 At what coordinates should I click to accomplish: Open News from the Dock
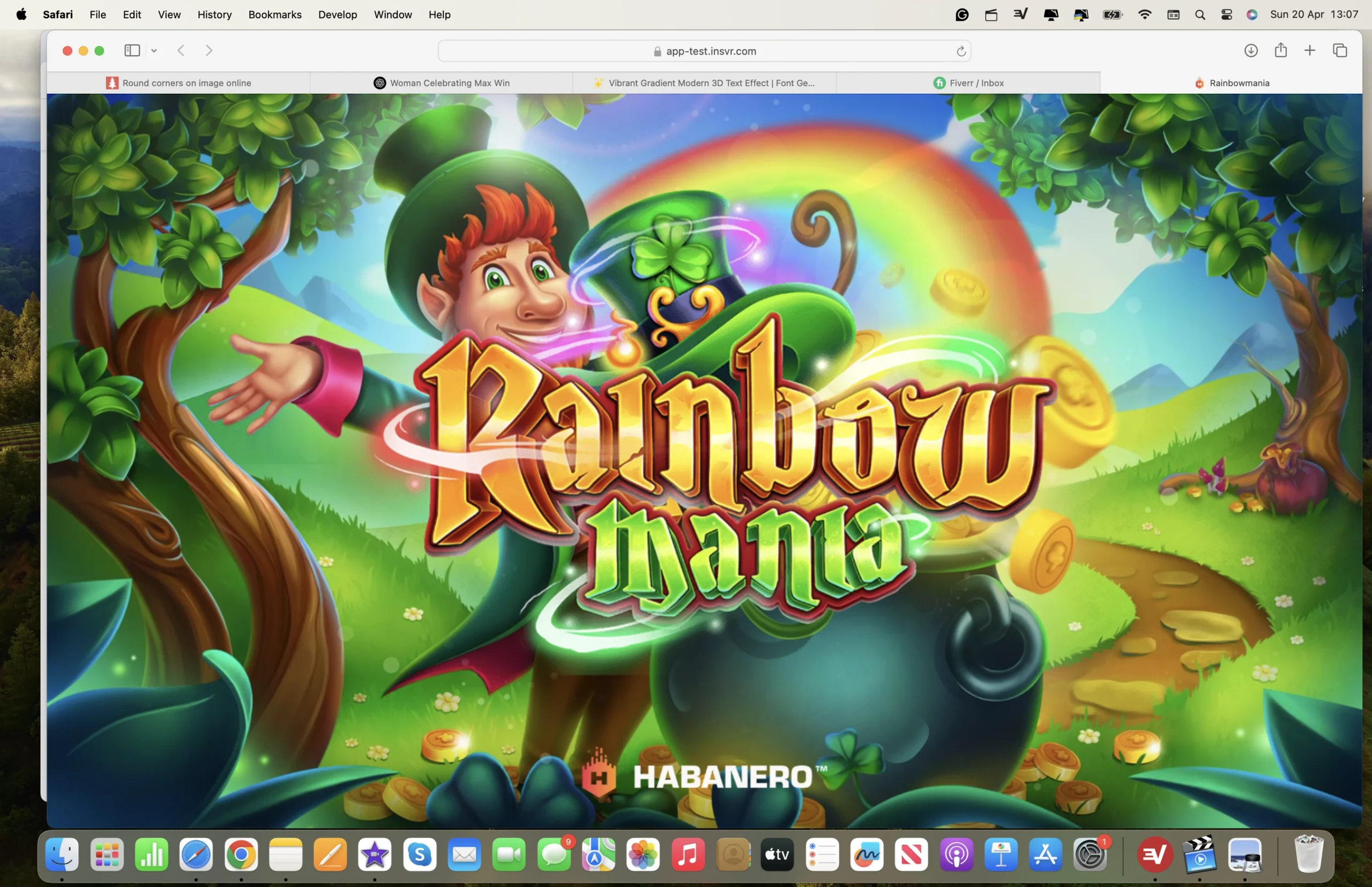pos(912,855)
